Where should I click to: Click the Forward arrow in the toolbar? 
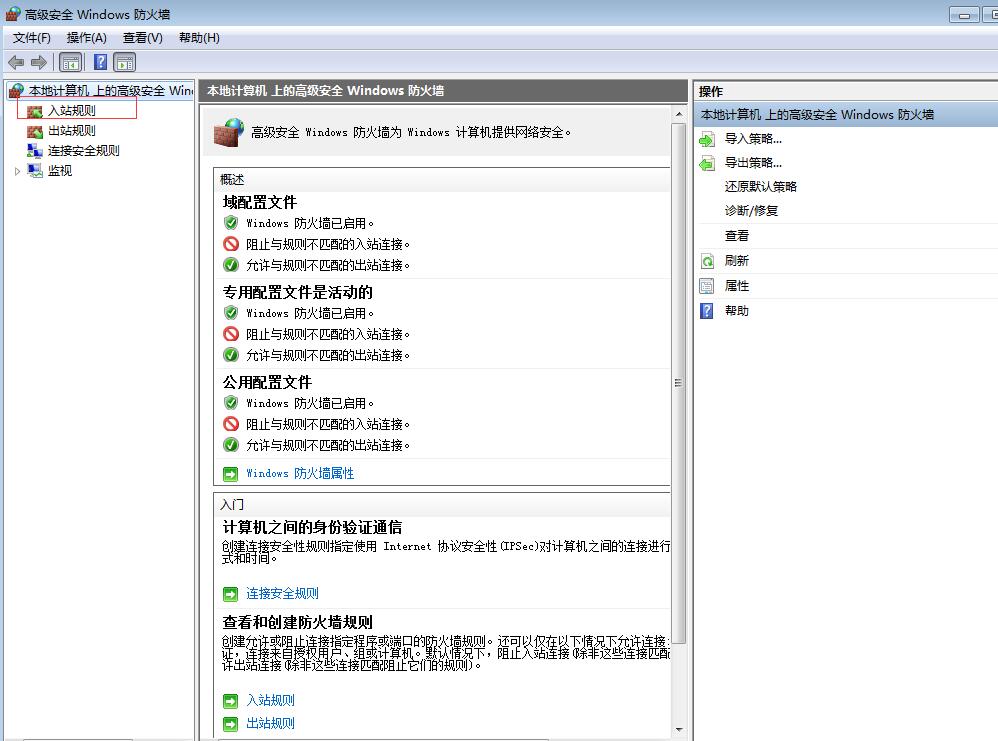pyautogui.click(x=39, y=62)
